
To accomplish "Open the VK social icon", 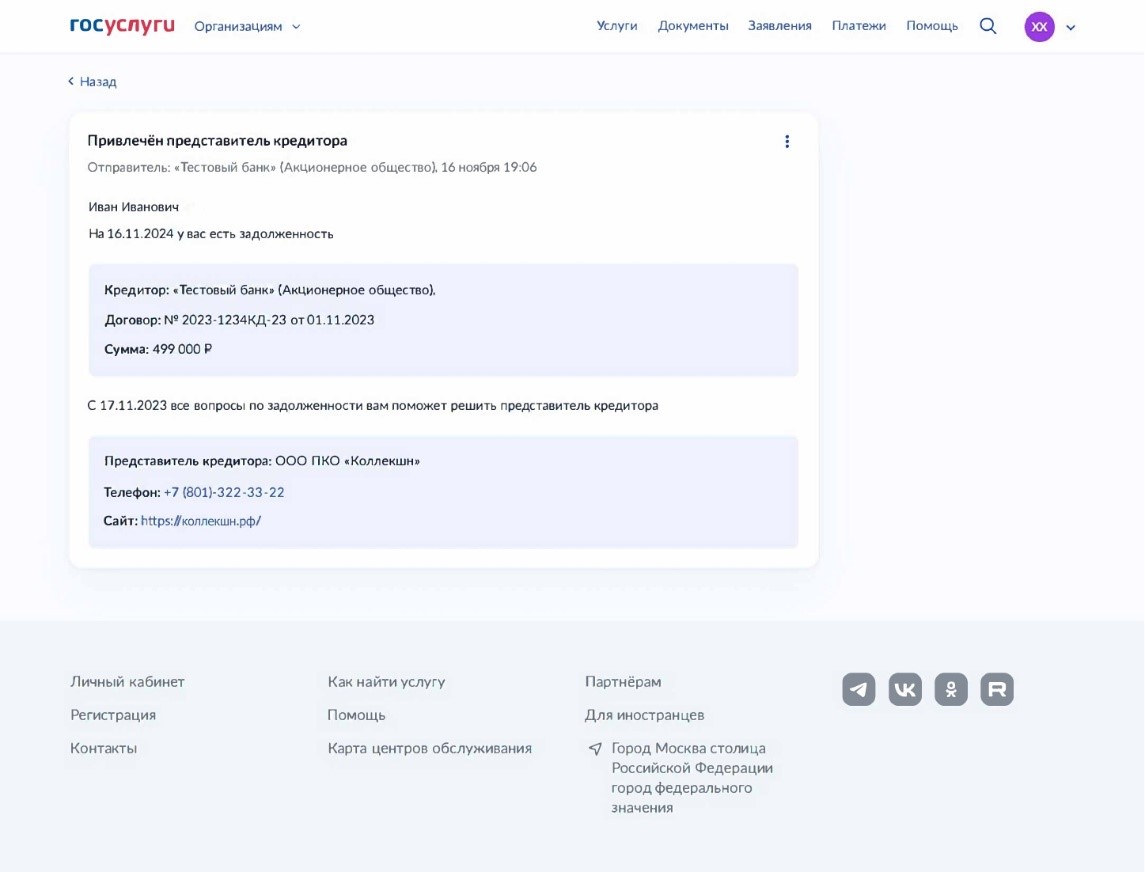I will click(905, 690).
